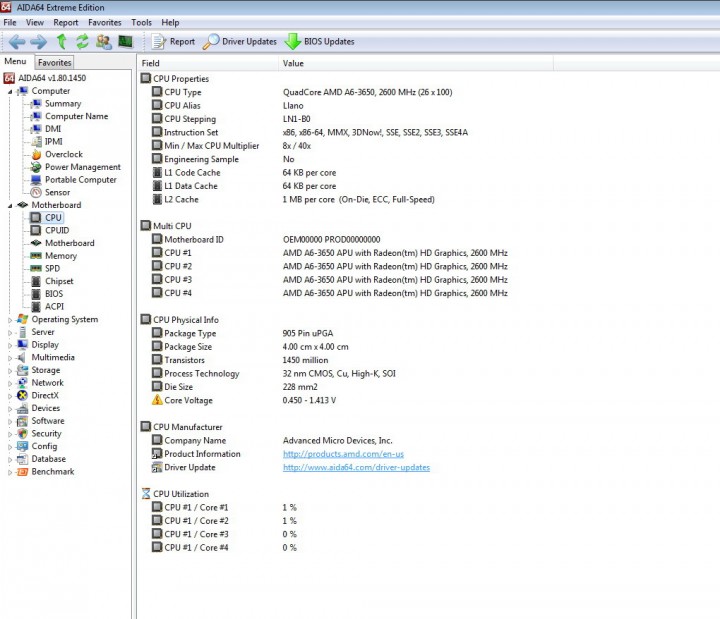Expand the Network tree node
The width and height of the screenshot is (720, 619).
(x=10, y=383)
